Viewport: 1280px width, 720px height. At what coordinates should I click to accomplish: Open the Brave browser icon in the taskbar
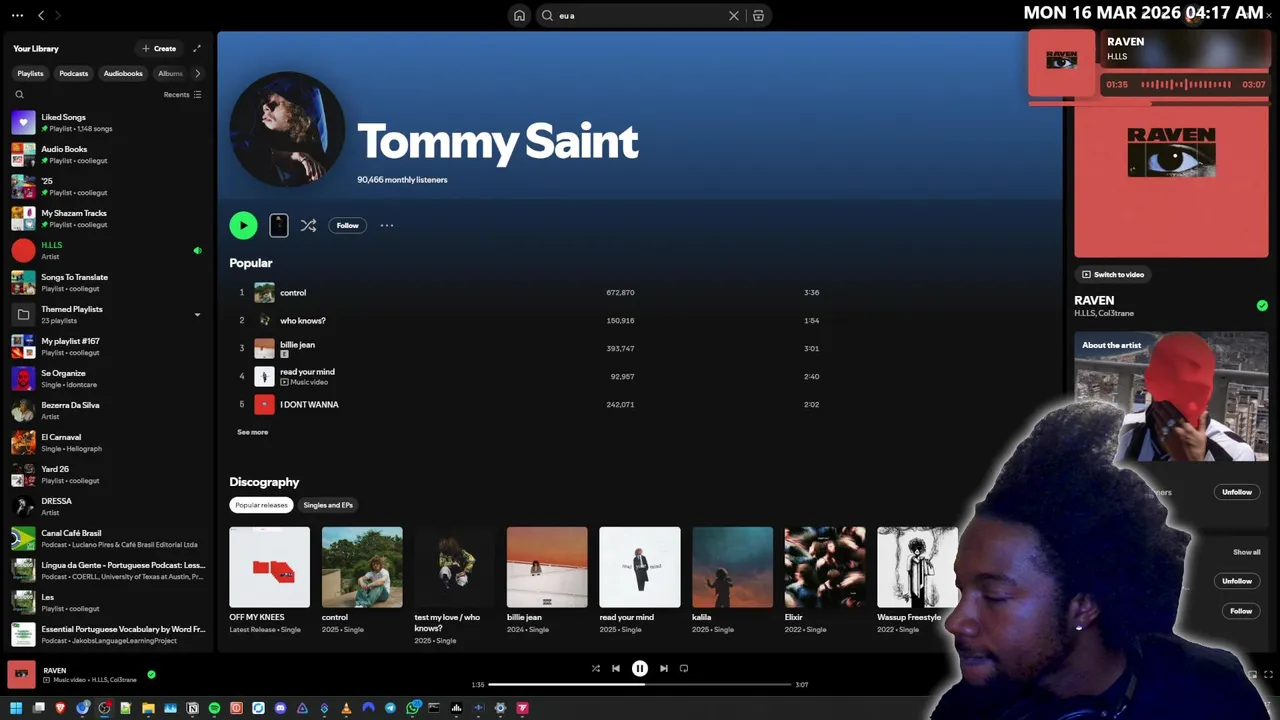coord(60,708)
